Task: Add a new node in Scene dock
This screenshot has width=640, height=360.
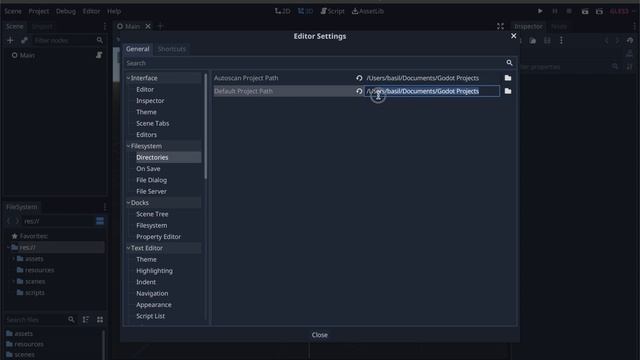Action: [x=10, y=40]
